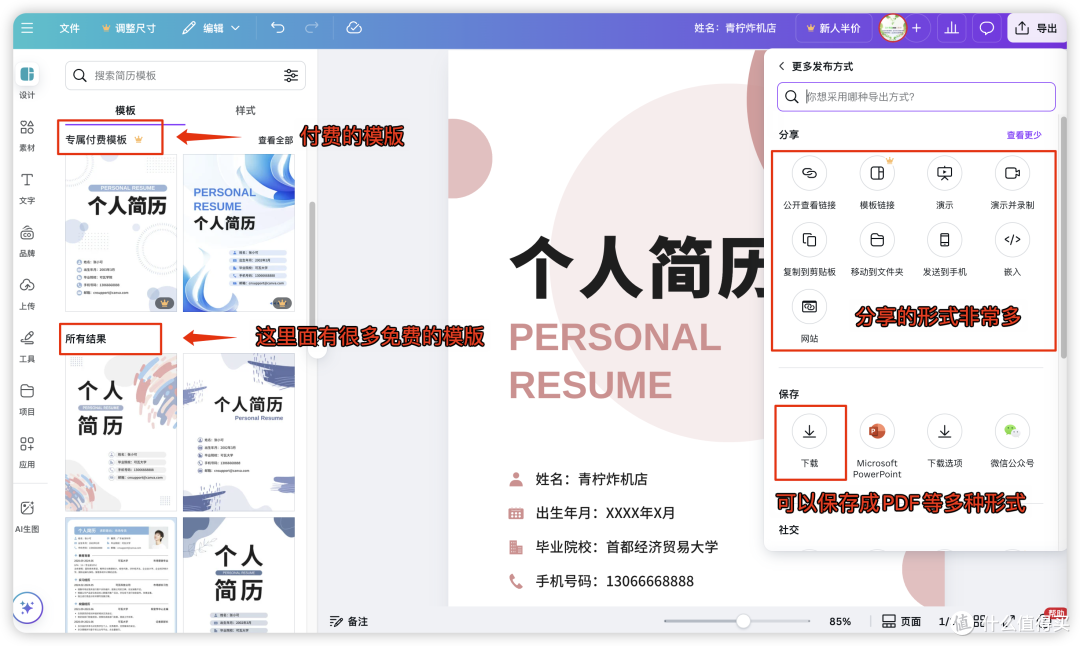
Task: Open the analytics bar chart icon
Action: [x=951, y=28]
